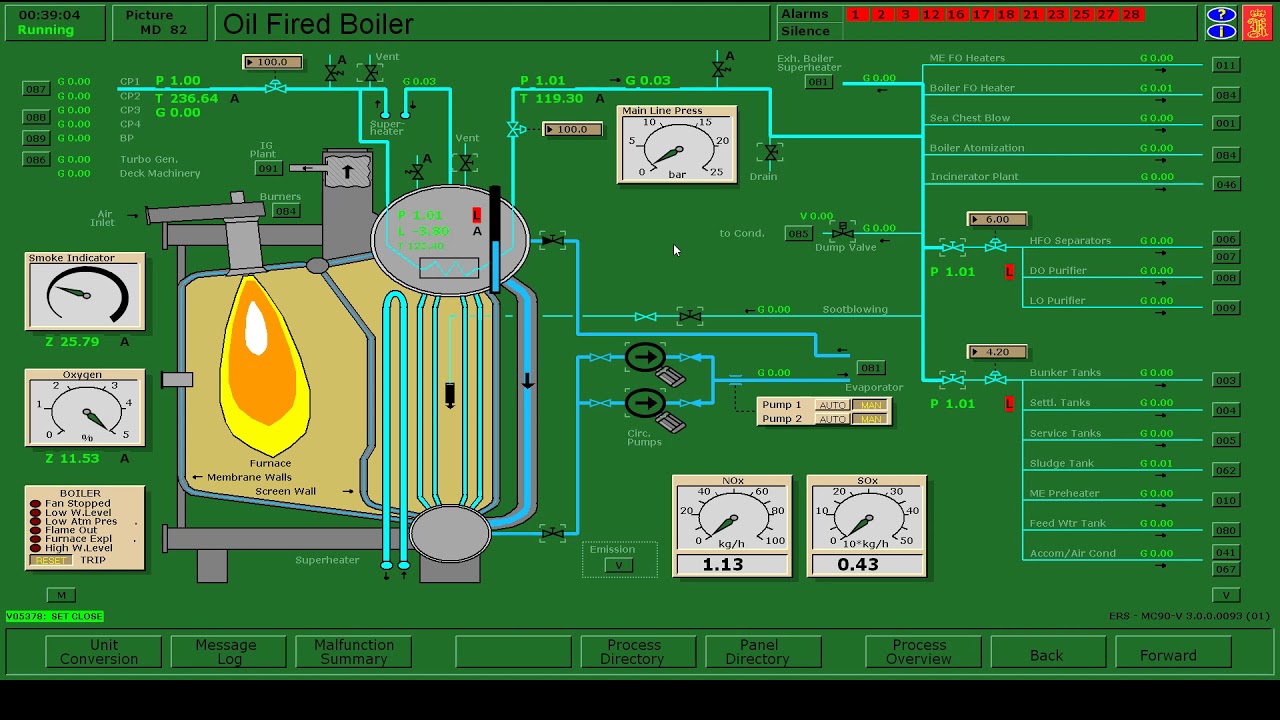
Task: Click lower circulation pump icon
Action: click(645, 403)
